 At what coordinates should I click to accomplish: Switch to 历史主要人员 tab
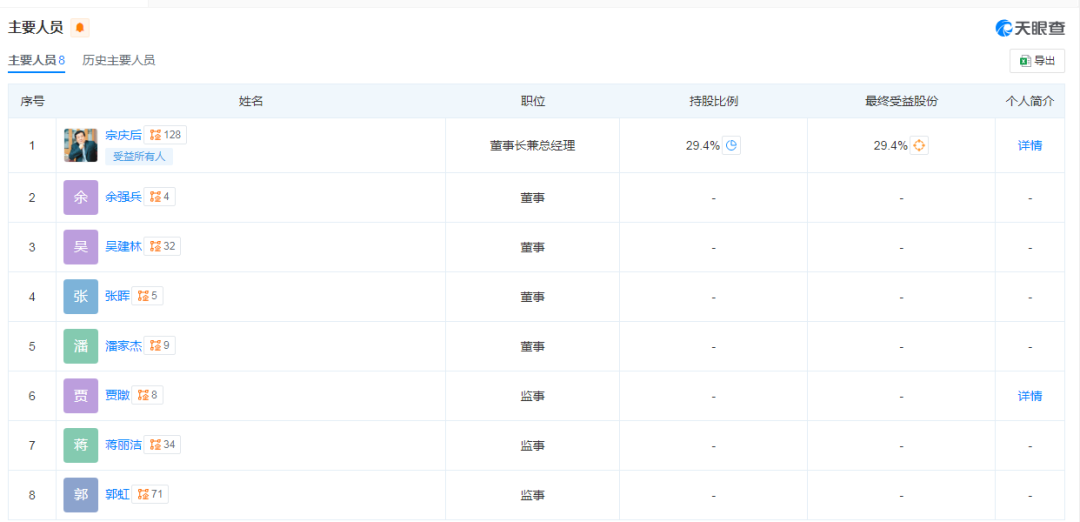coord(118,60)
